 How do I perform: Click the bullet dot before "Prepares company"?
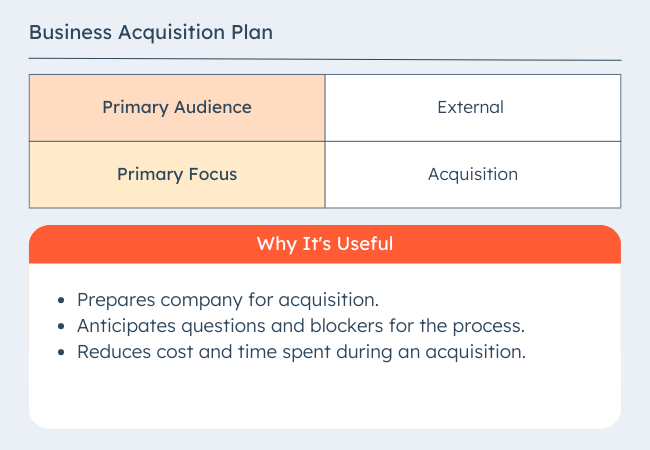[x=63, y=300]
